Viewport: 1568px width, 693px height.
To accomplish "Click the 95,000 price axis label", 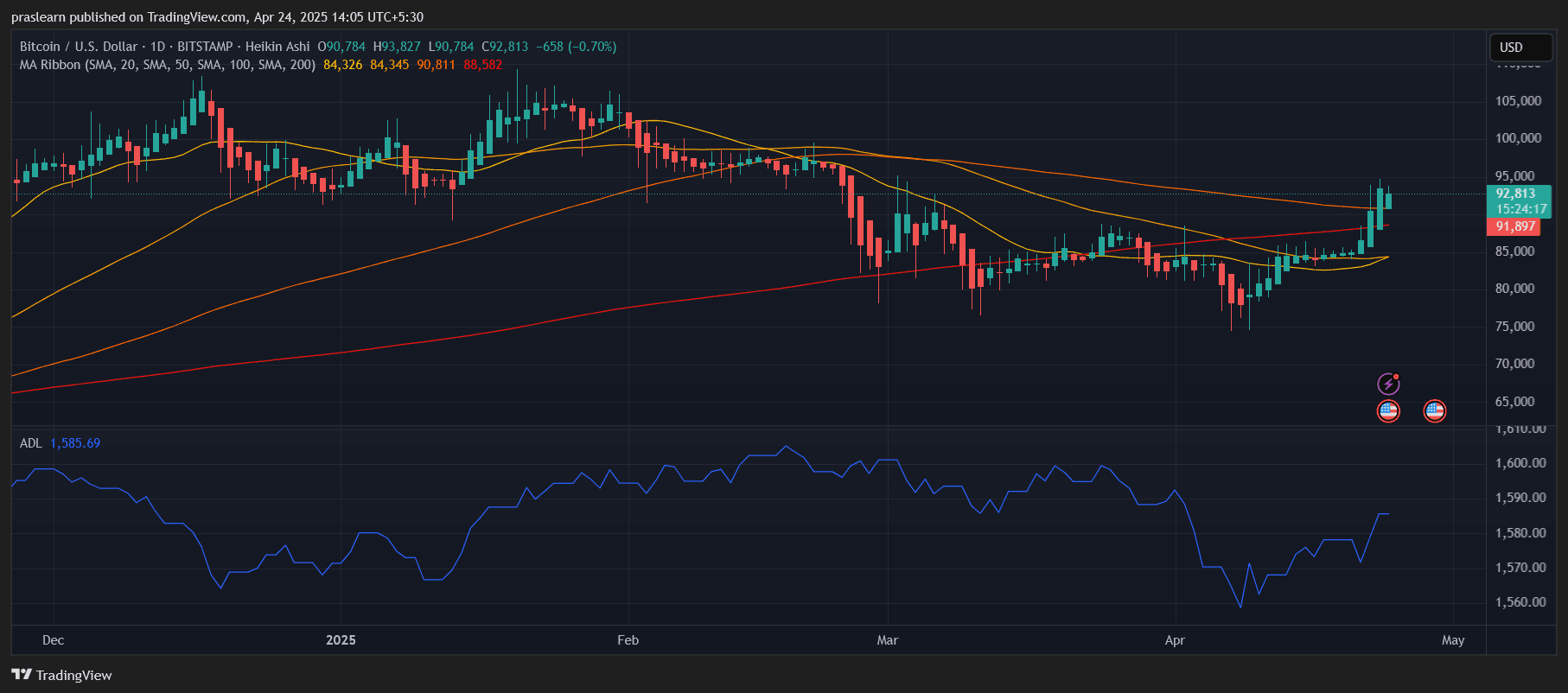I will coord(1515,176).
